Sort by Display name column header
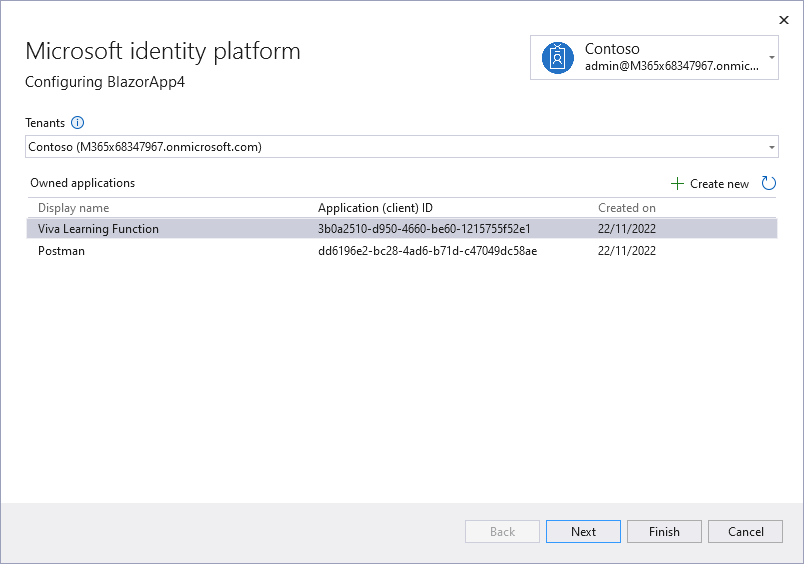This screenshot has height=564, width=804. pos(73,208)
